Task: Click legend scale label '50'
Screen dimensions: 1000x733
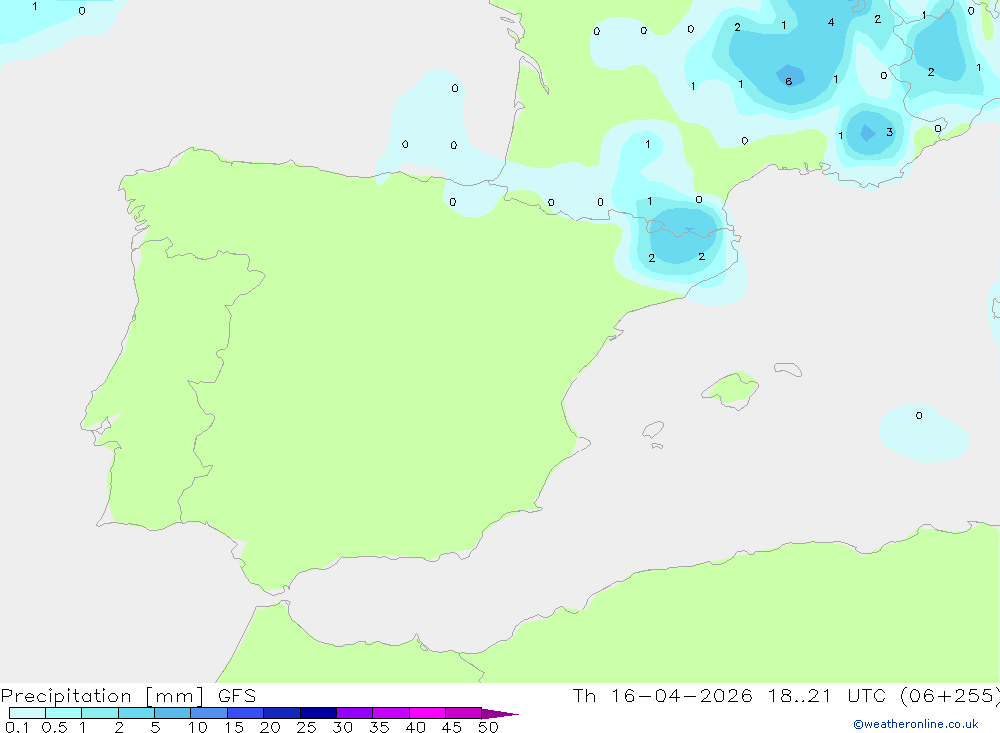Action: (x=488, y=727)
